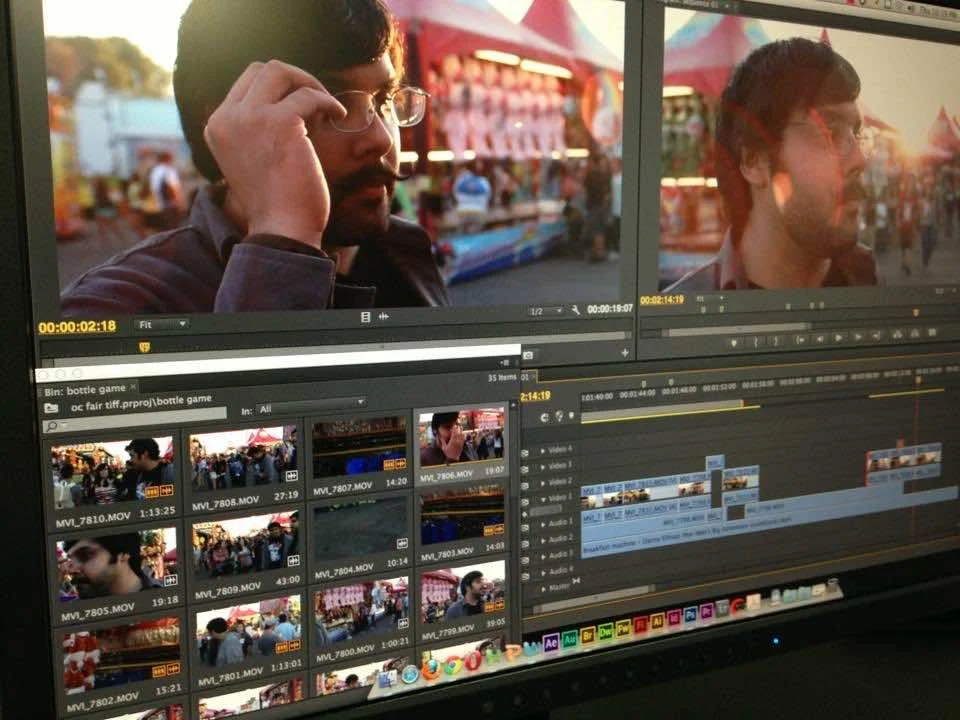960x720 pixels.
Task: Expand the Master audio track
Action: [x=544, y=589]
